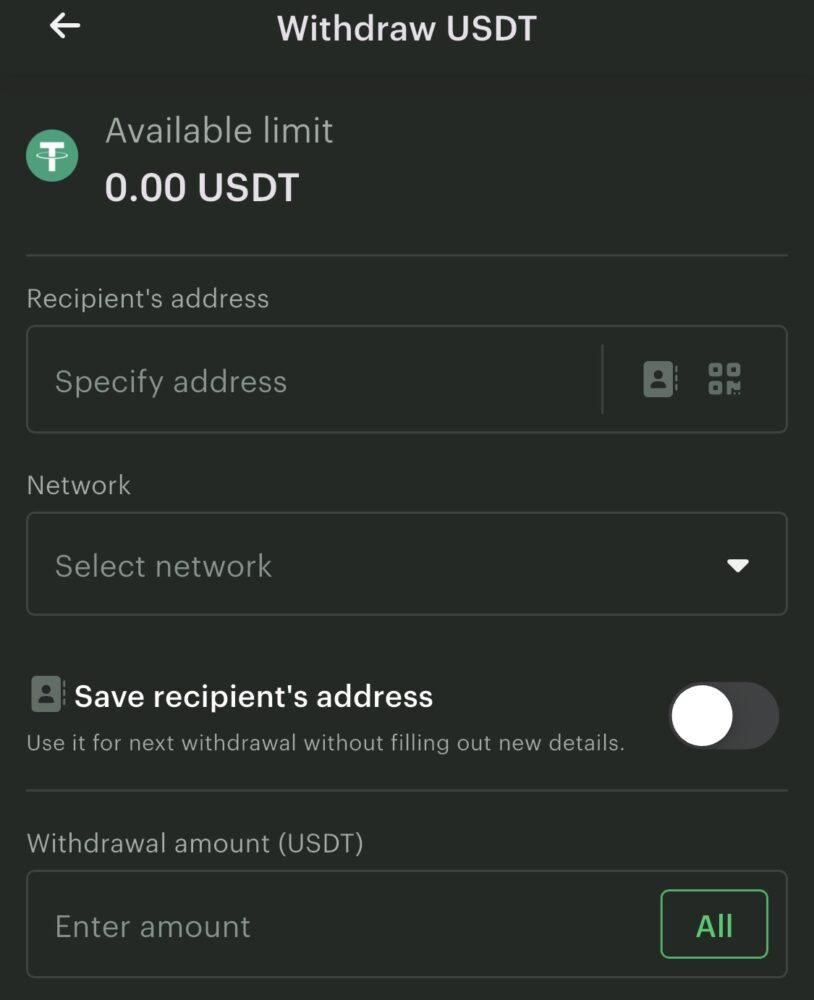The width and height of the screenshot is (814, 1000).
Task: Enable the Save recipient's address switch
Action: (x=723, y=715)
